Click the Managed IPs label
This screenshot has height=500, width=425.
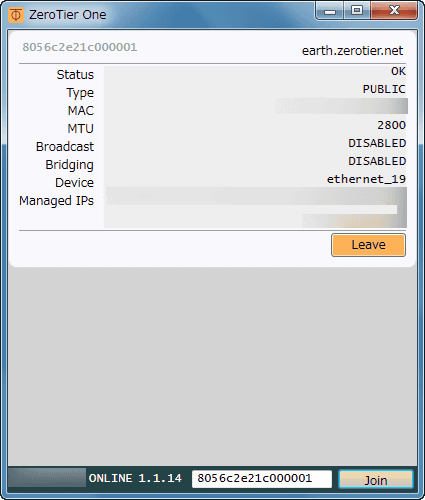56,201
